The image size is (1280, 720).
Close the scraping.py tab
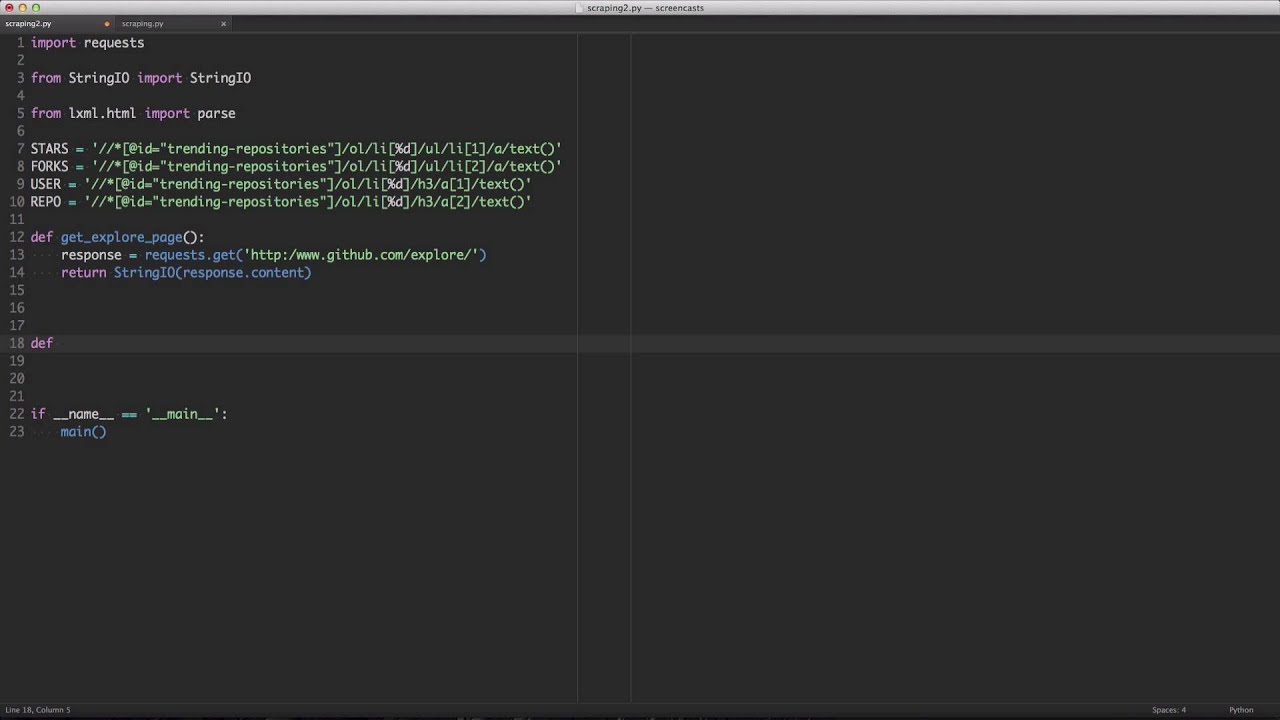click(x=223, y=23)
